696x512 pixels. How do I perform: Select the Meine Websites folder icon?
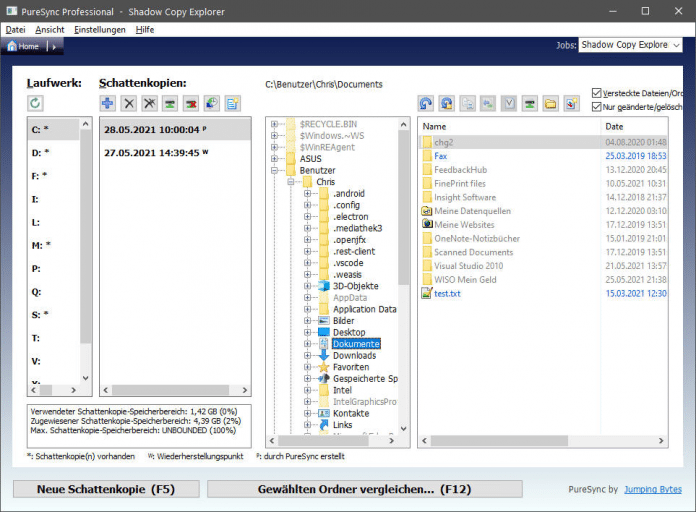[427, 224]
